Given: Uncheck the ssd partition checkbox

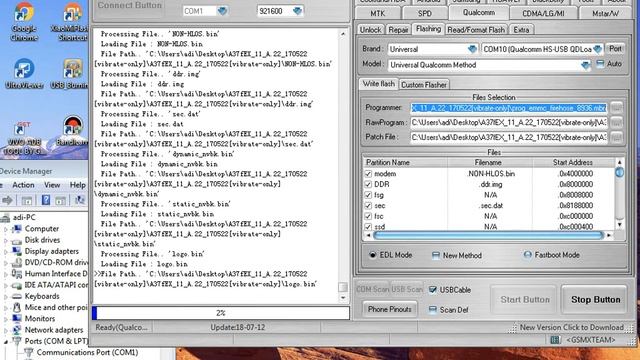Looking at the screenshot, I should [x=368, y=227].
